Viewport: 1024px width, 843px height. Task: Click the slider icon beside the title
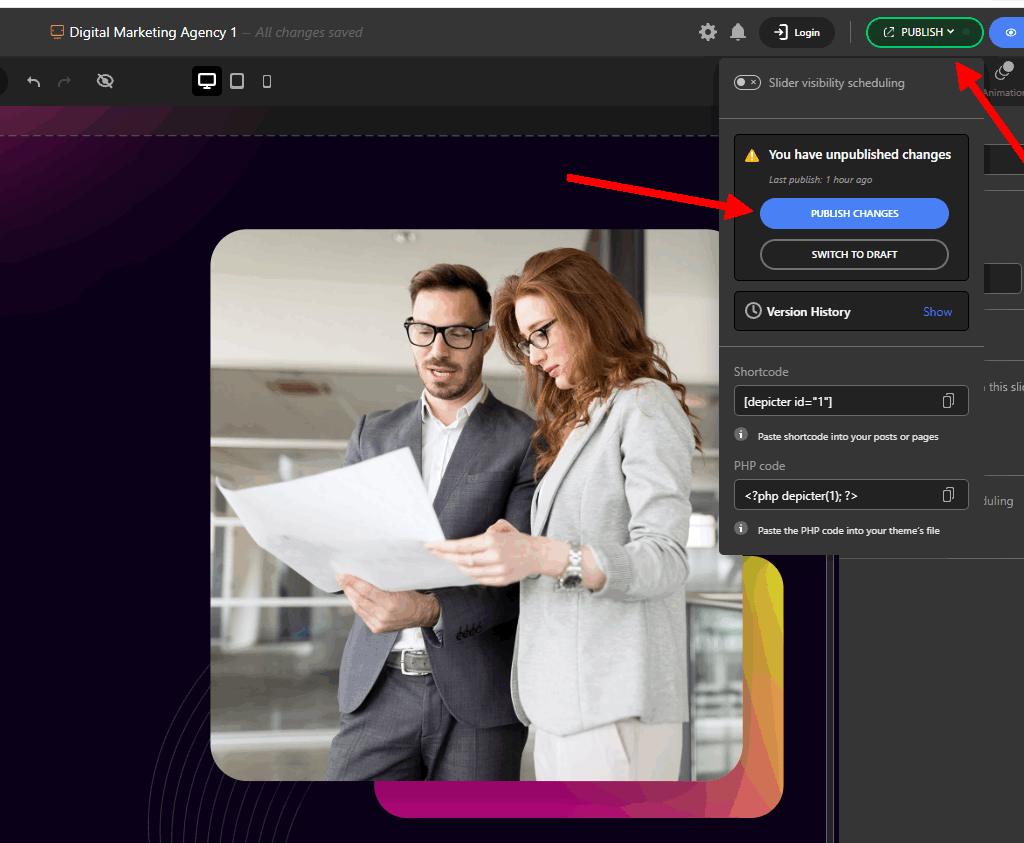coord(57,31)
